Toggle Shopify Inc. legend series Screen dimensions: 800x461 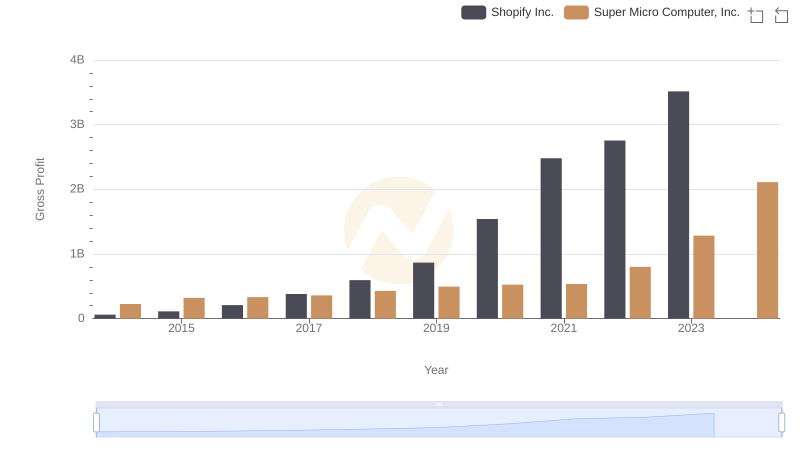pyautogui.click(x=507, y=12)
